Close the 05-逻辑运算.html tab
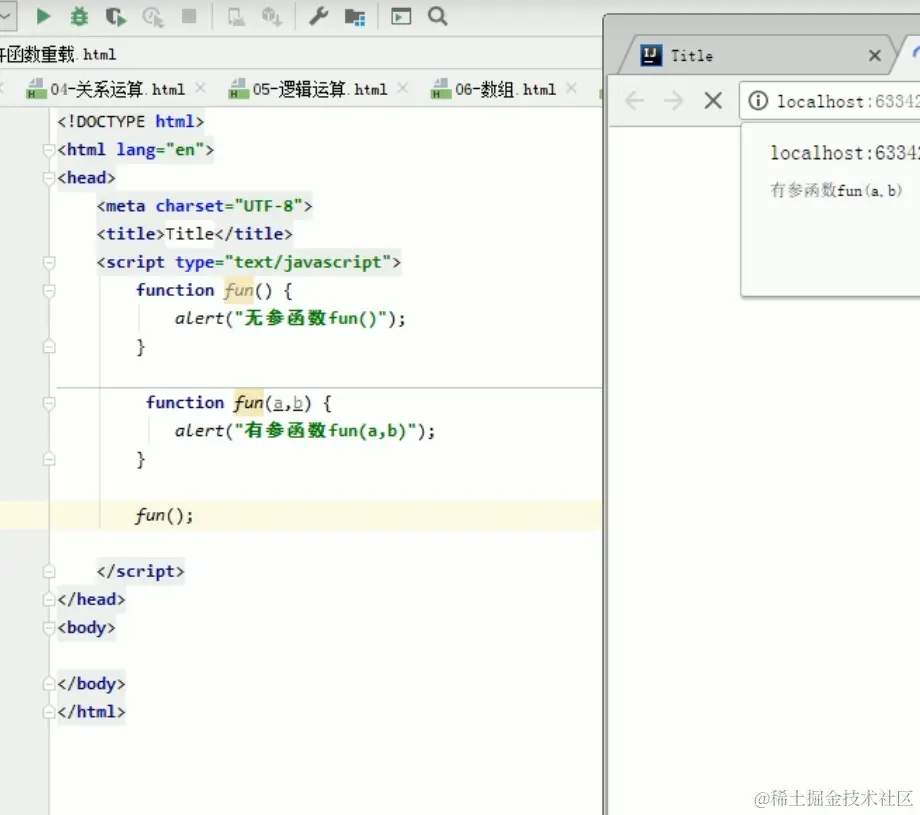The image size is (920, 815). pyautogui.click(x=402, y=88)
